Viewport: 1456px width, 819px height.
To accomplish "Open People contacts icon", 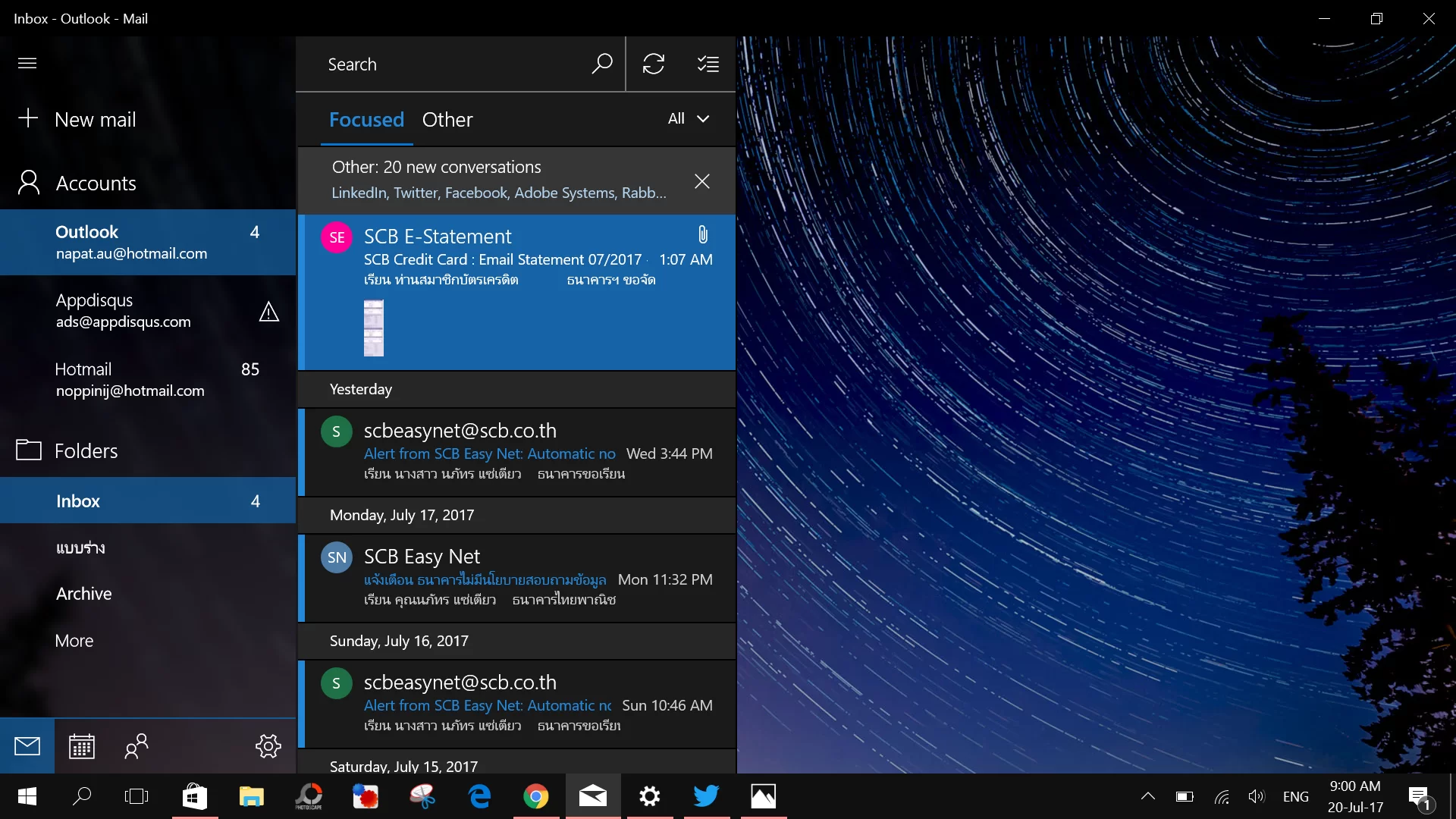I will [x=136, y=746].
